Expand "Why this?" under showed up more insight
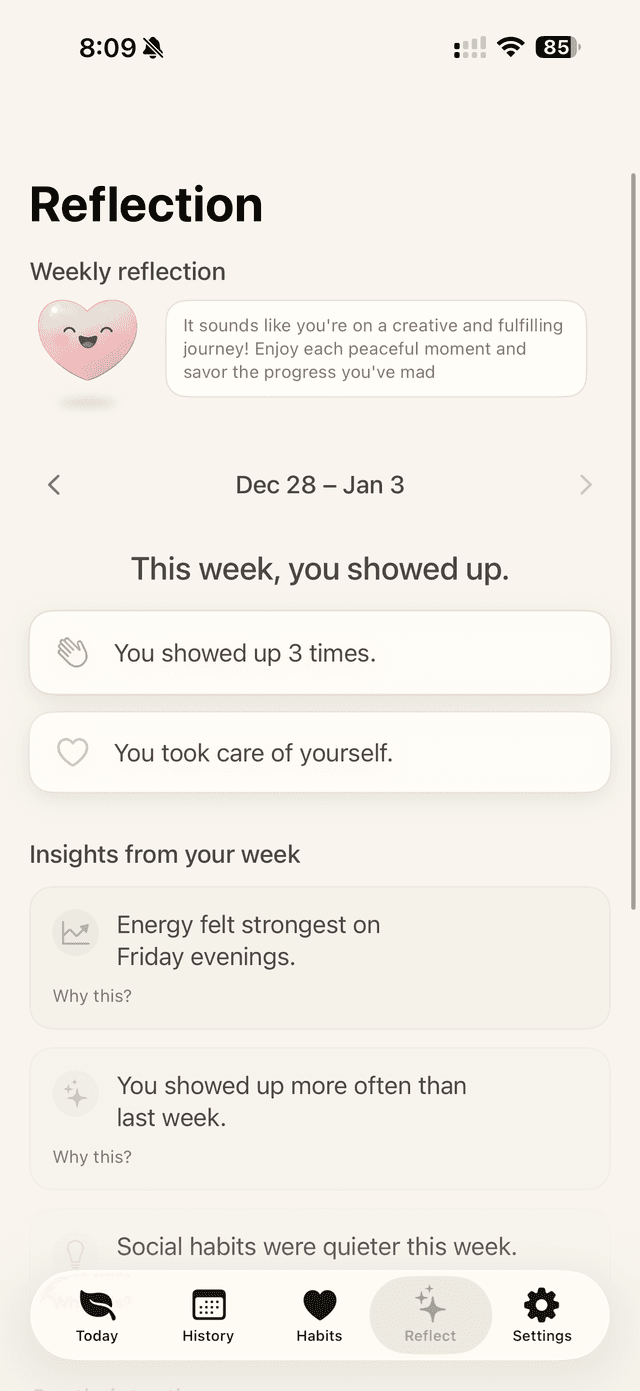Image resolution: width=640 pixels, height=1391 pixels. 92,1157
